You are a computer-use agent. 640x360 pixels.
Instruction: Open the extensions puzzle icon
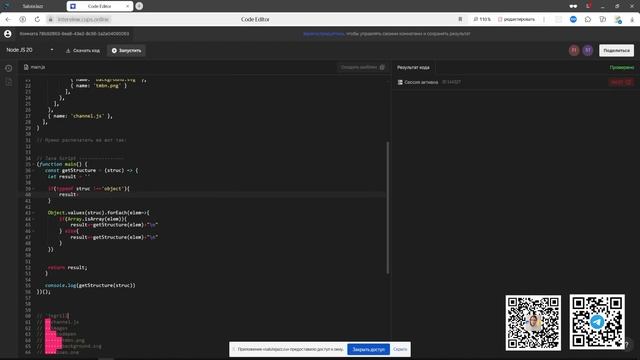pos(588,19)
